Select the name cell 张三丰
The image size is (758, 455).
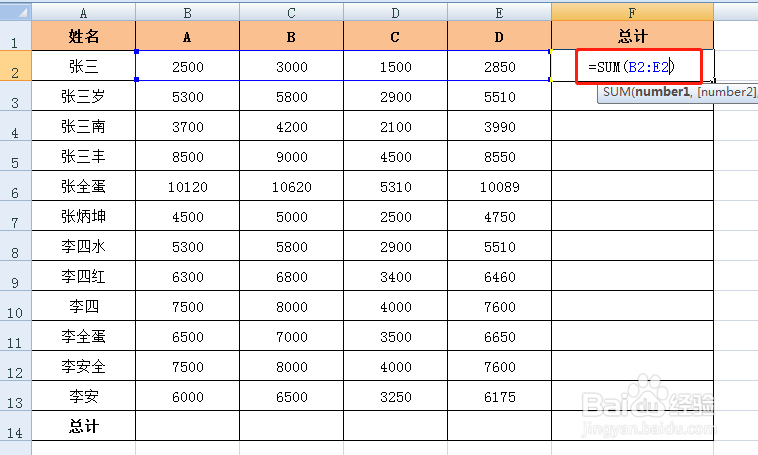pyautogui.click(x=84, y=156)
